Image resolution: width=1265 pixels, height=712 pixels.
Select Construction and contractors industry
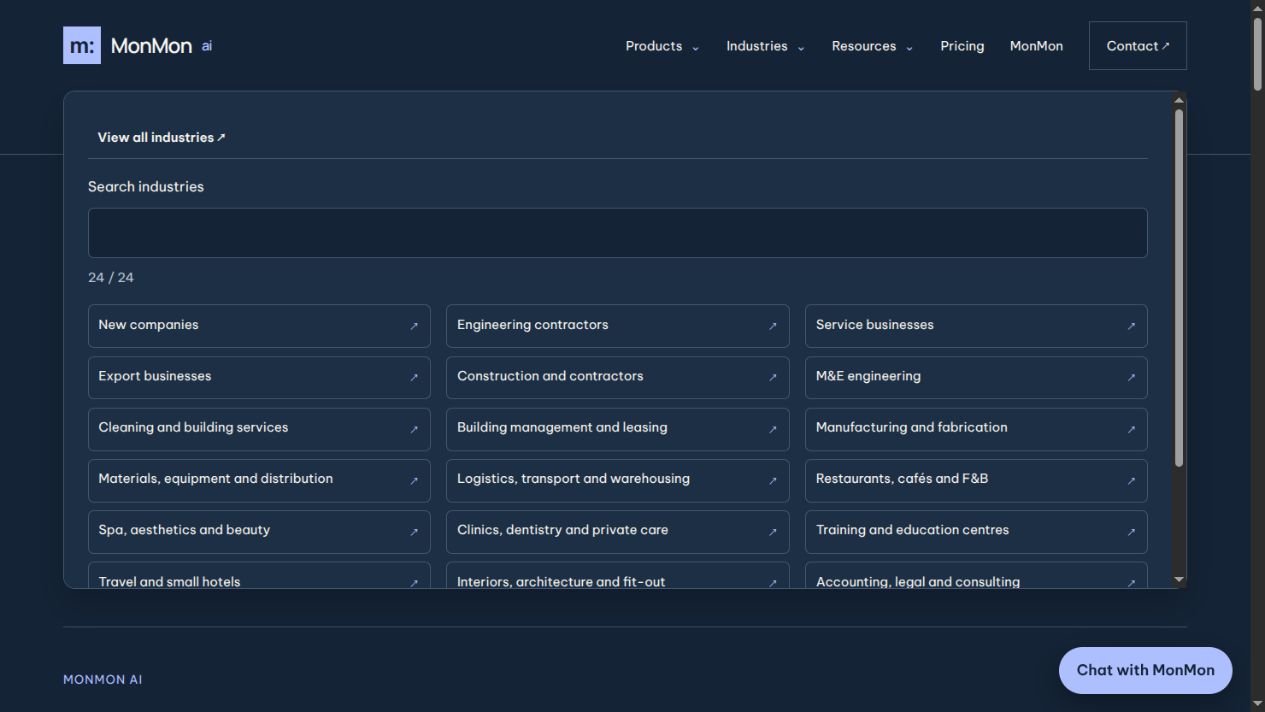click(617, 377)
